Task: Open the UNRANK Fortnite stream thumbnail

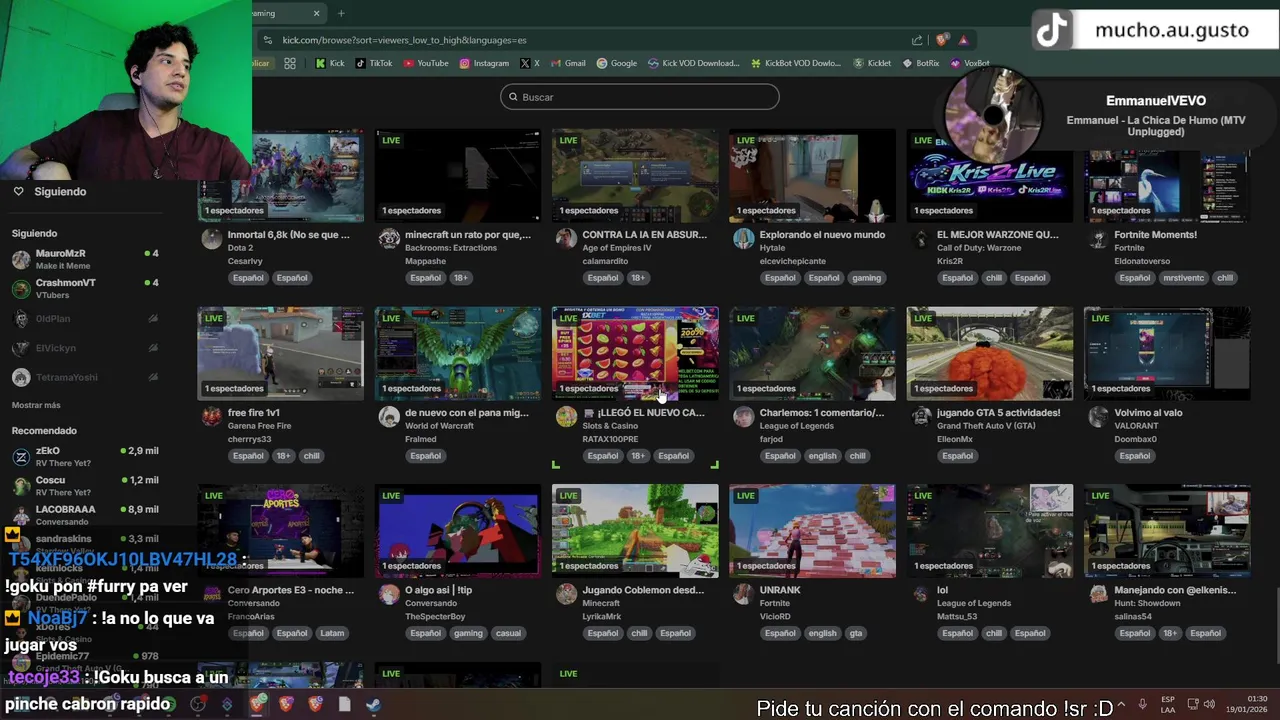Action: click(x=812, y=531)
